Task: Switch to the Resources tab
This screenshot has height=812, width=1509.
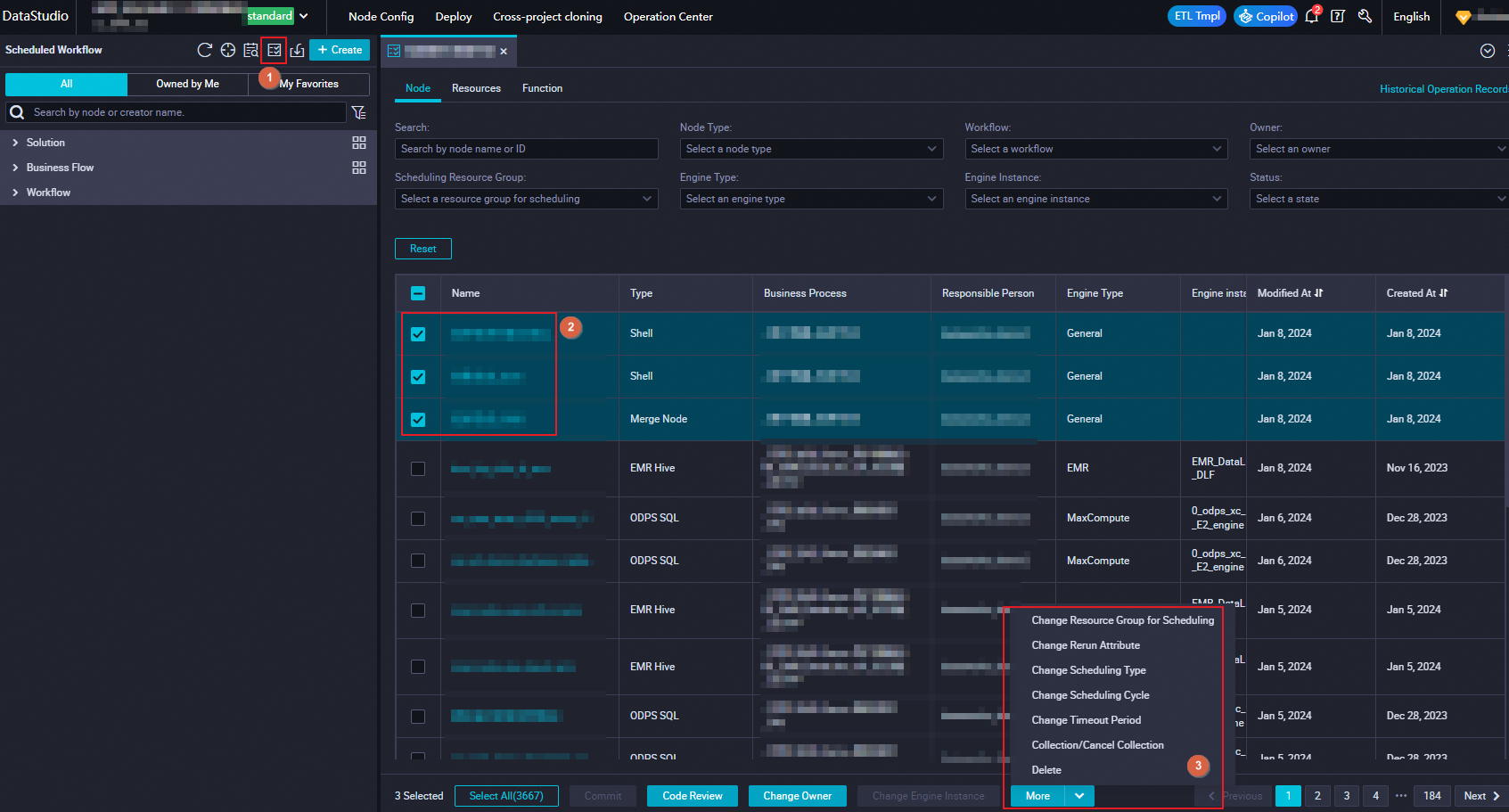Action: (x=476, y=88)
